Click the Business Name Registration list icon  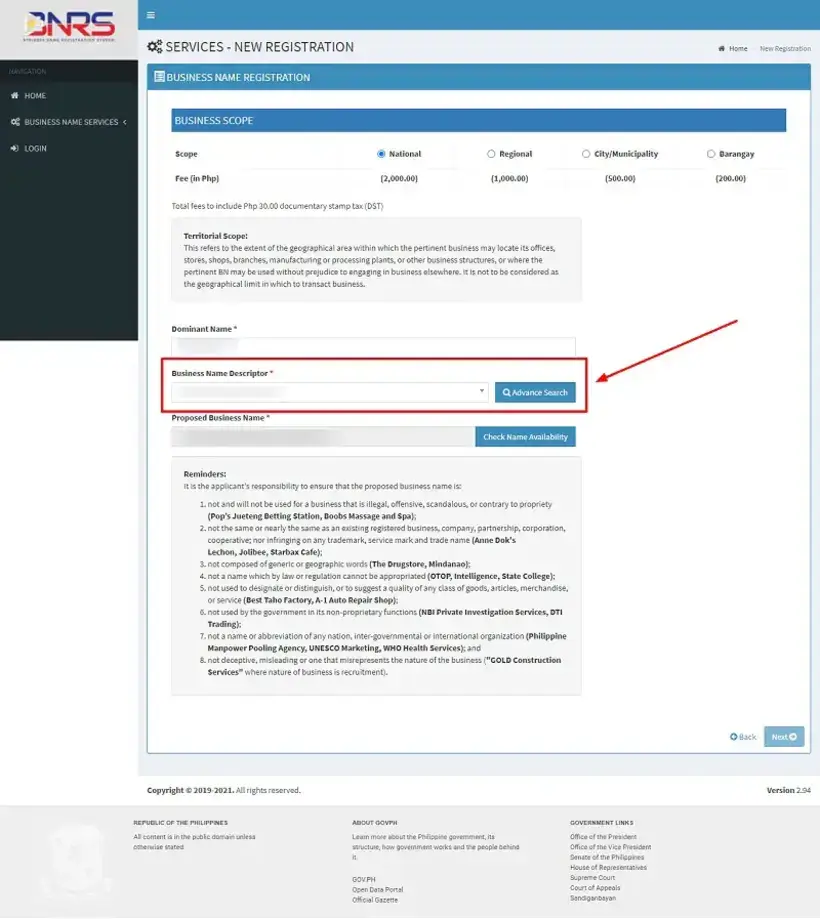pos(159,77)
